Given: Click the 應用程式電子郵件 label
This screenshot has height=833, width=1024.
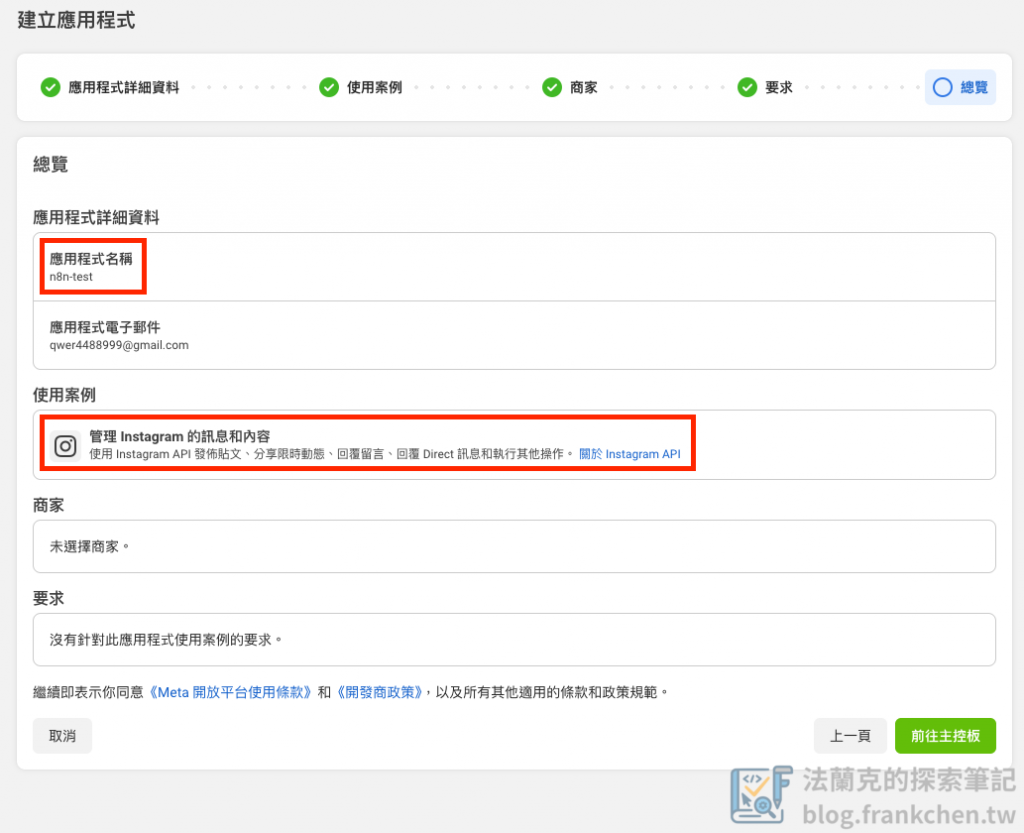Looking at the screenshot, I should 104,327.
